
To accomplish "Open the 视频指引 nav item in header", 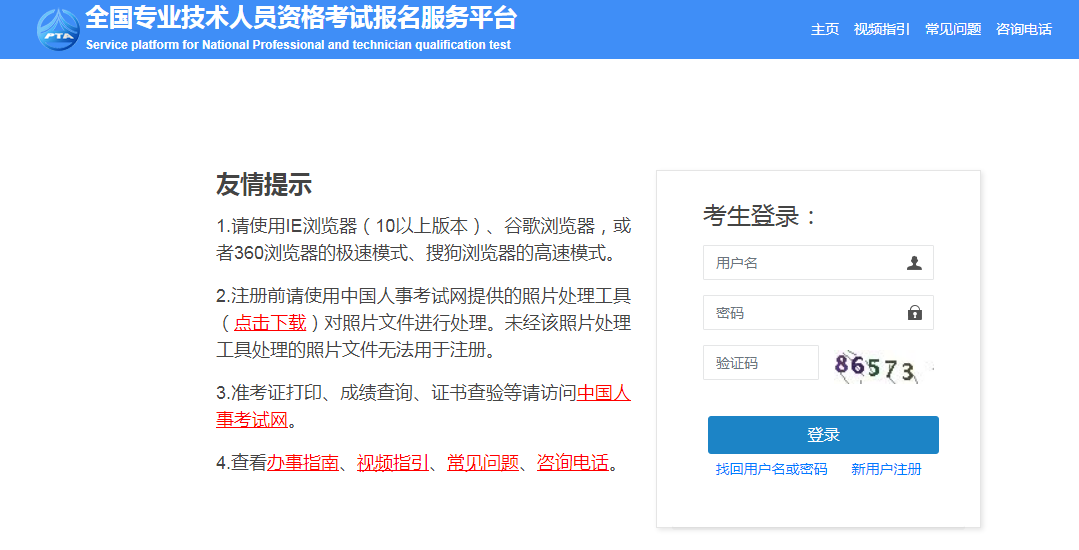I will click(882, 29).
